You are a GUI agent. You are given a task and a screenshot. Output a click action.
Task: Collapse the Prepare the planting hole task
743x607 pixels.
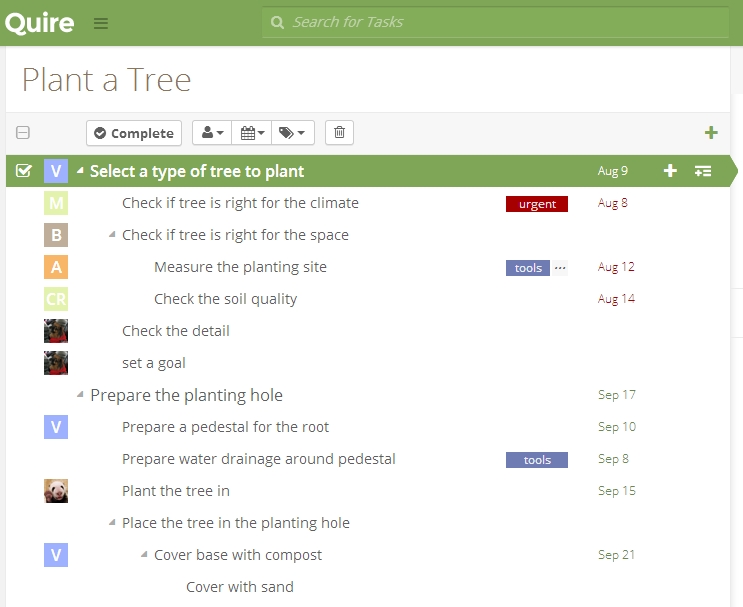click(80, 394)
